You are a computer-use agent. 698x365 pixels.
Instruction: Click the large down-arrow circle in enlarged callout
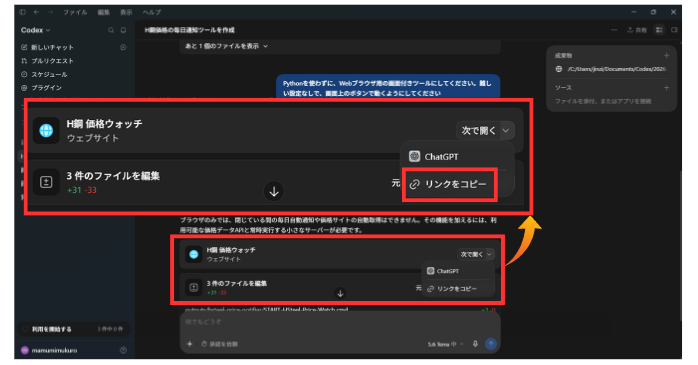[274, 191]
